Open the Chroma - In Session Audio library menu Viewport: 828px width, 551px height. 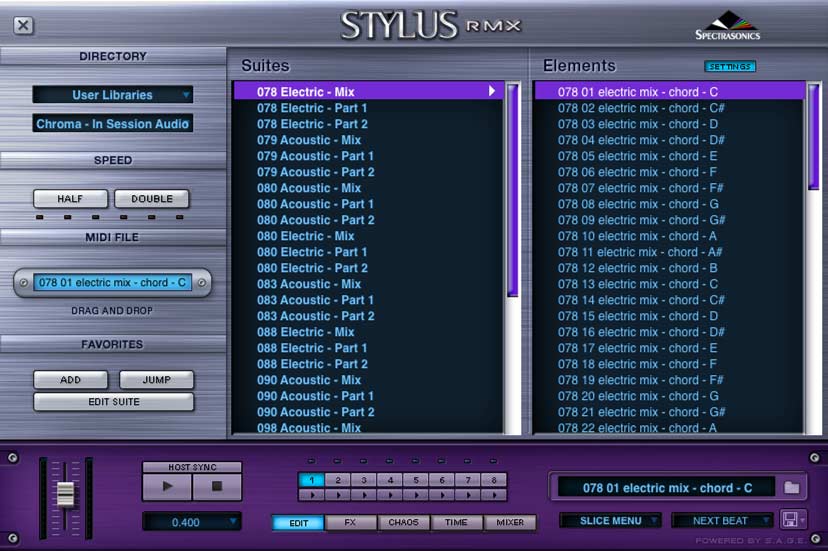pyautogui.click(x=112, y=124)
